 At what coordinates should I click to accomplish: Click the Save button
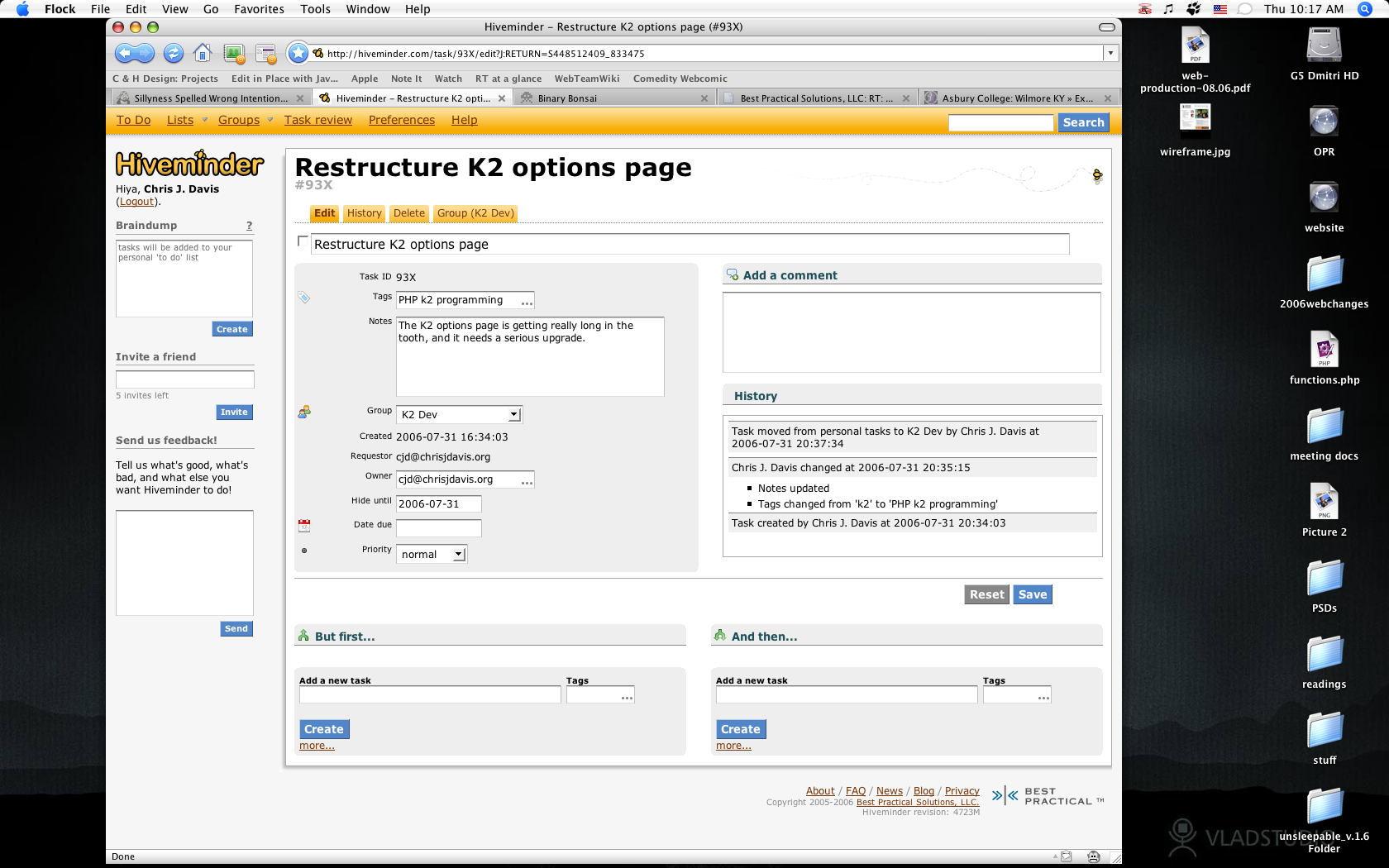click(1033, 594)
